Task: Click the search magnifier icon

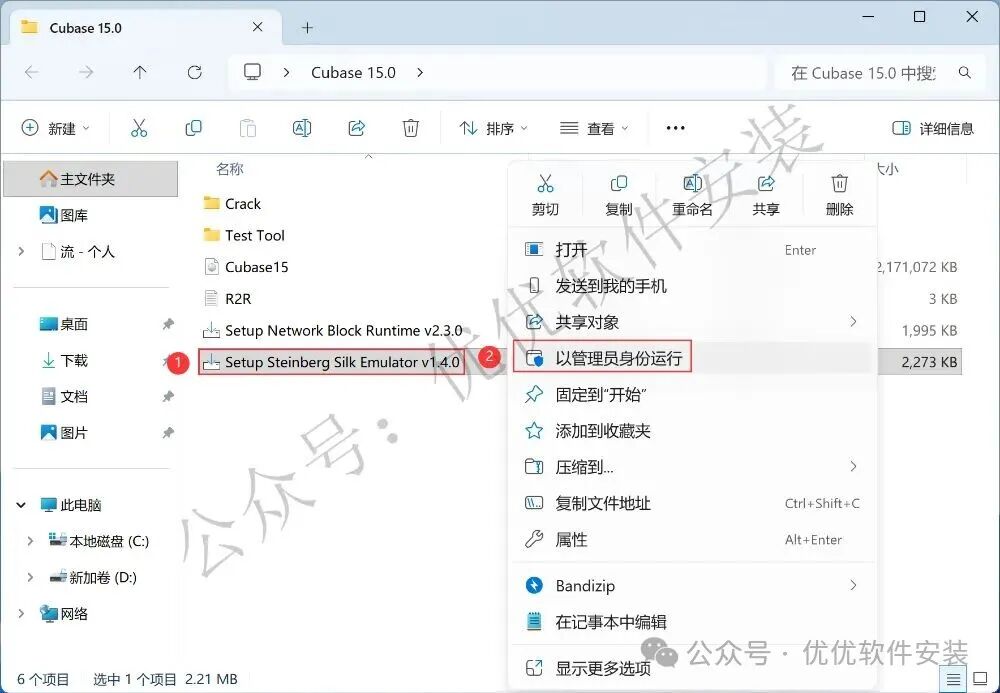Action: click(965, 73)
